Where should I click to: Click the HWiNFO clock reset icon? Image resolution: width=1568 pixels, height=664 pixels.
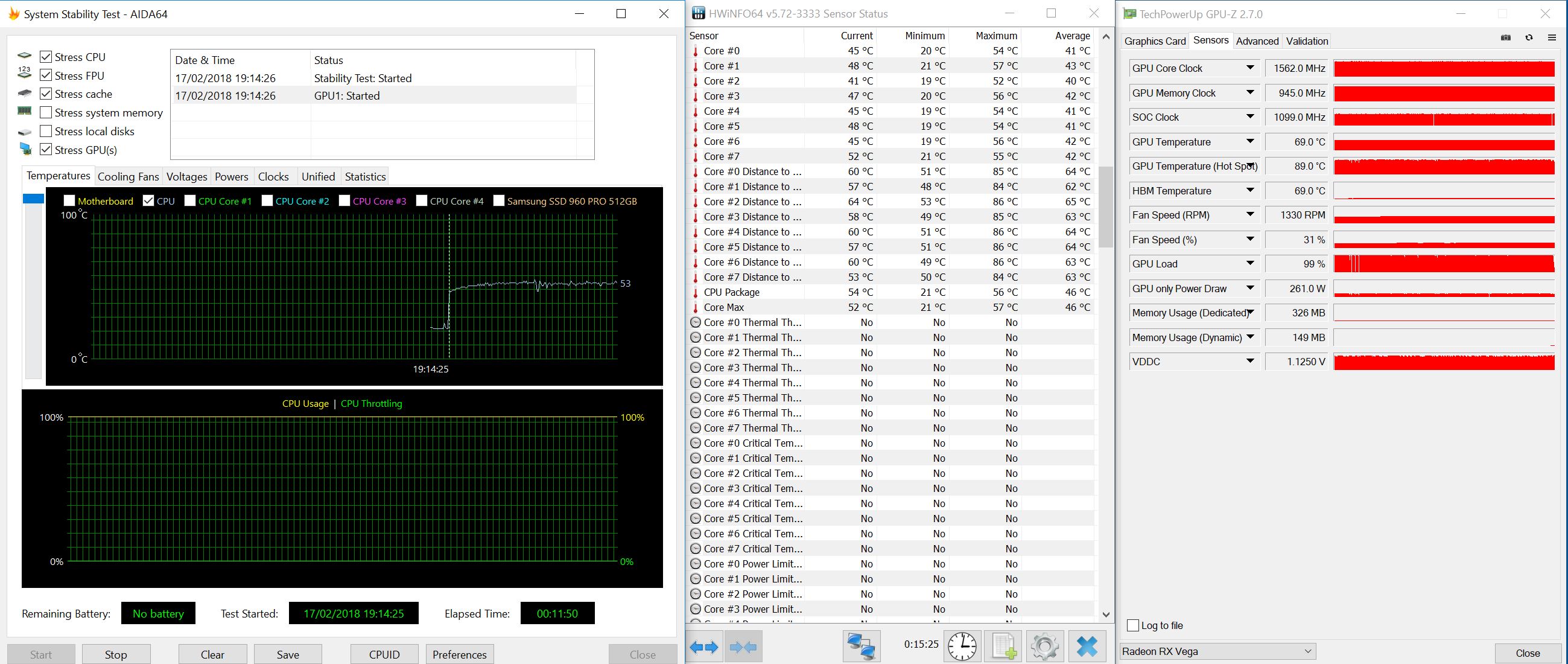click(962, 647)
